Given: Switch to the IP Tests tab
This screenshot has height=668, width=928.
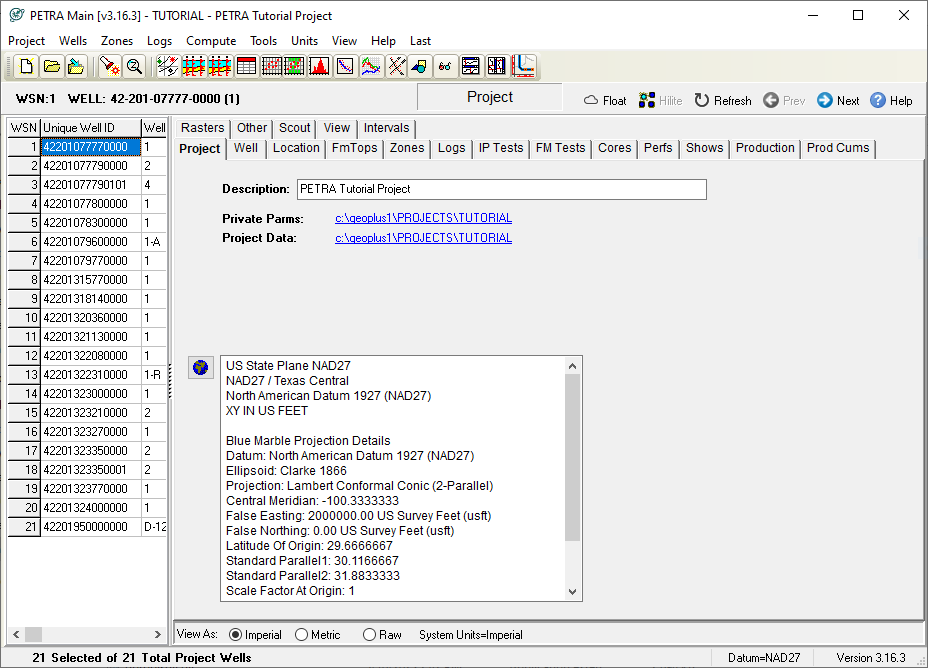Looking at the screenshot, I should [x=501, y=148].
